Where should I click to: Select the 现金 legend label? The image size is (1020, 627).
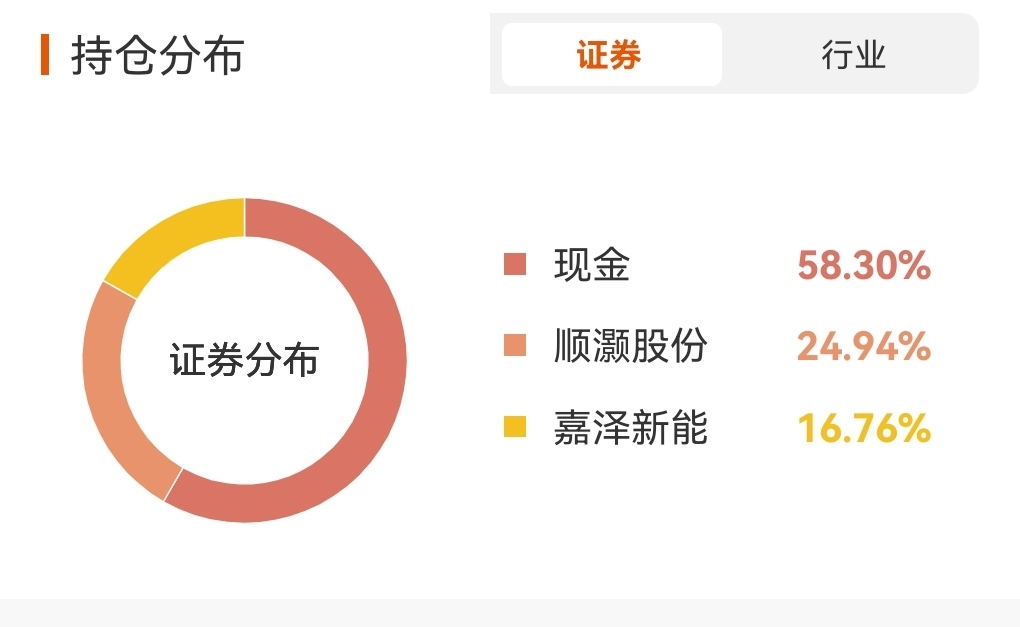point(591,265)
